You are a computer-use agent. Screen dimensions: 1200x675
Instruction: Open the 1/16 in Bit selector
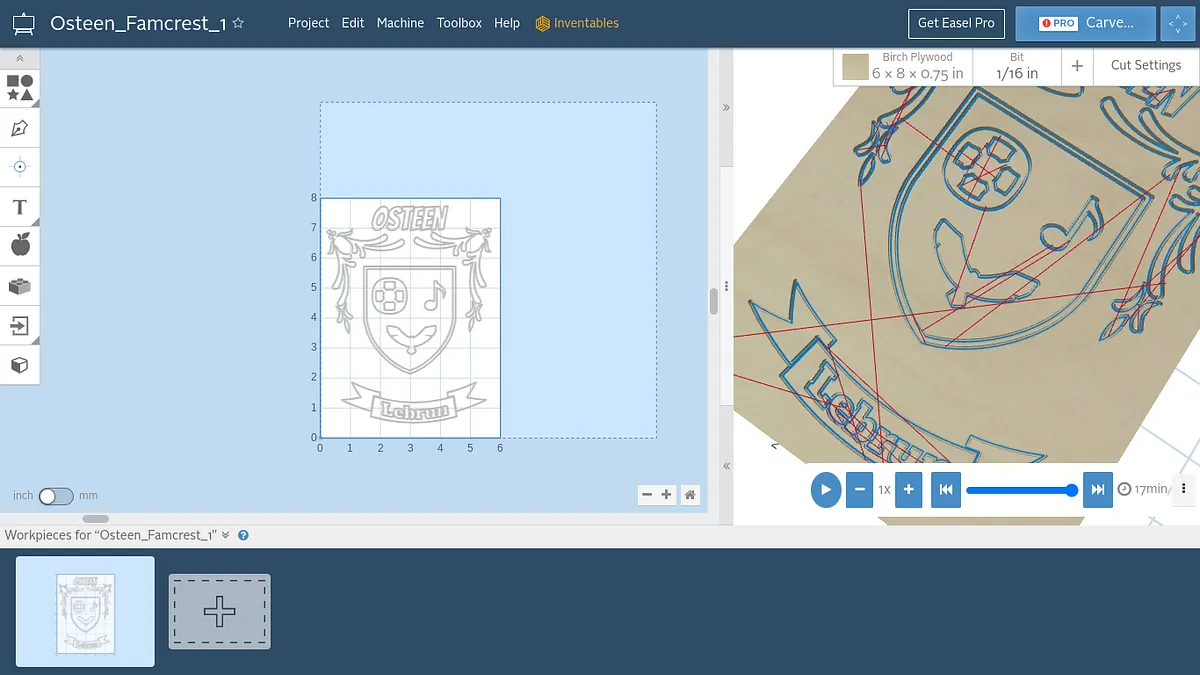coord(1017,66)
